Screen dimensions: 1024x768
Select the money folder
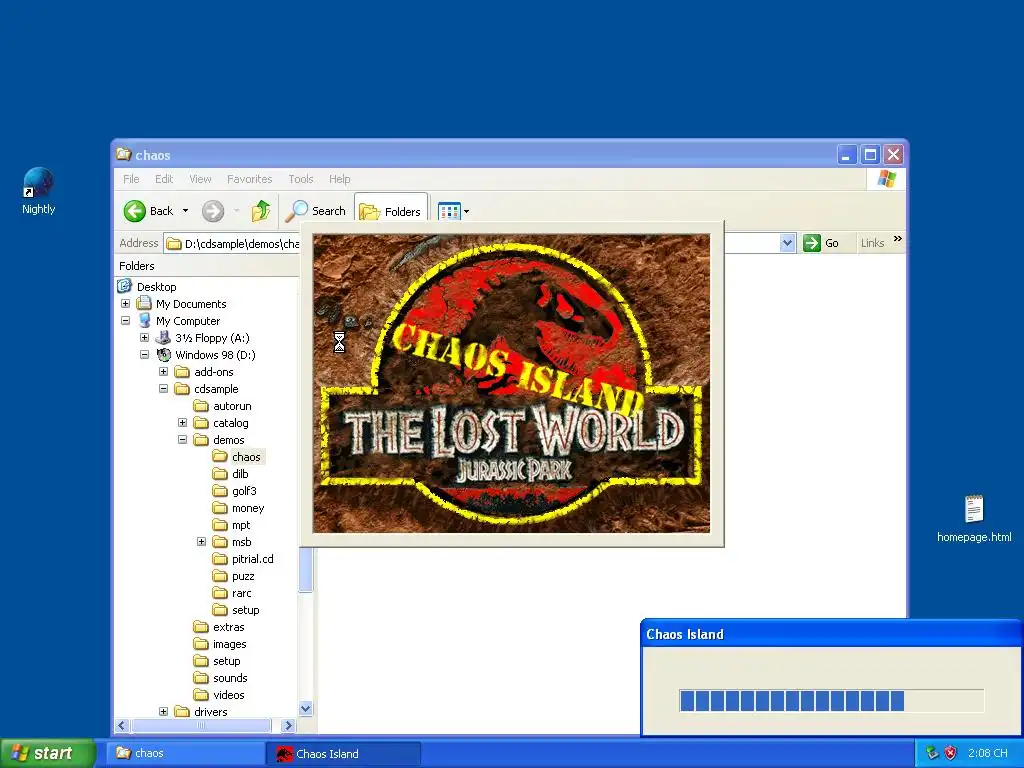pyautogui.click(x=248, y=507)
